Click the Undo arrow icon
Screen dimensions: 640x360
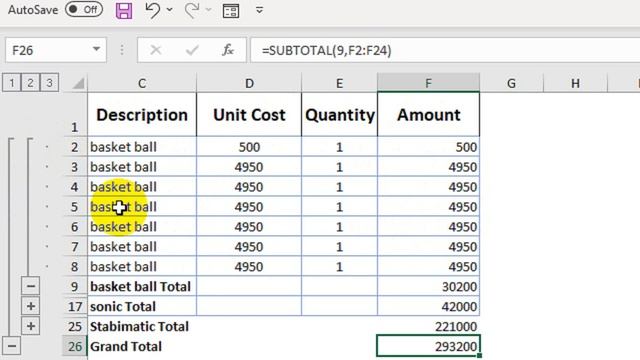click(152, 10)
